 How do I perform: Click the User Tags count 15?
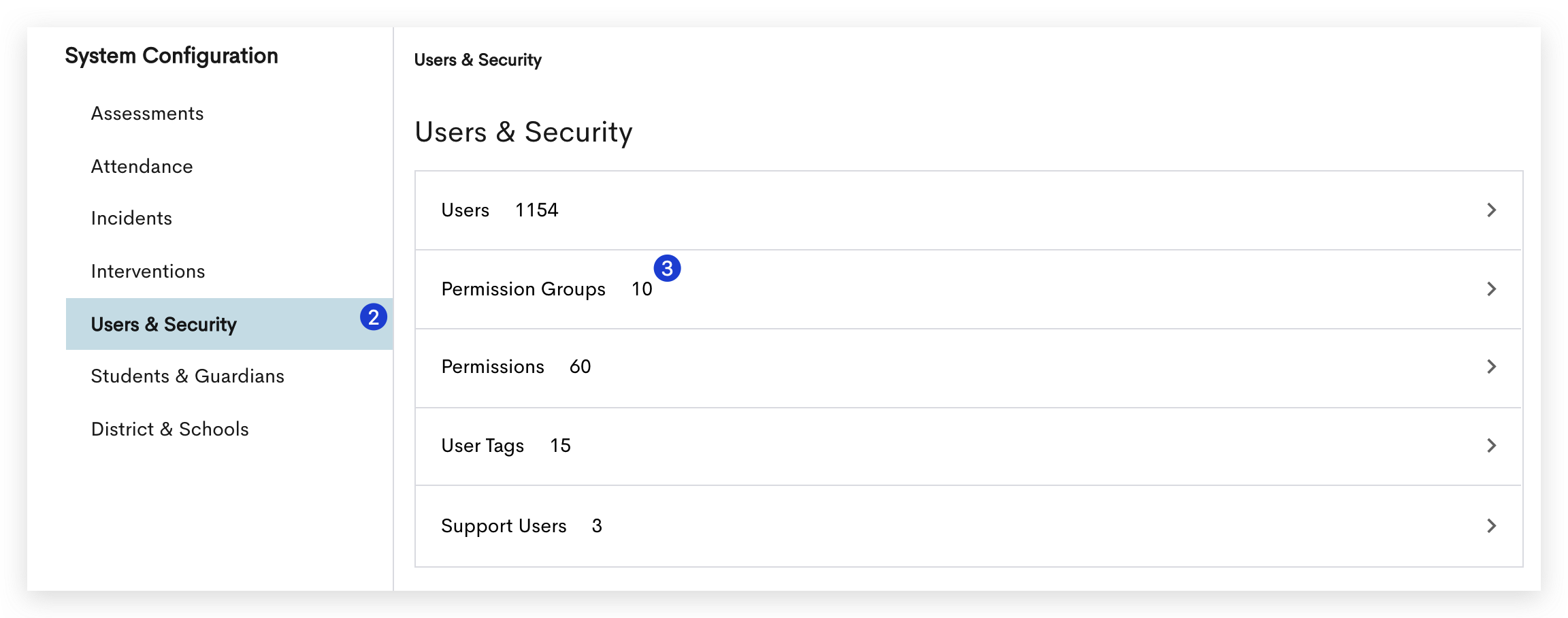pyautogui.click(x=560, y=446)
